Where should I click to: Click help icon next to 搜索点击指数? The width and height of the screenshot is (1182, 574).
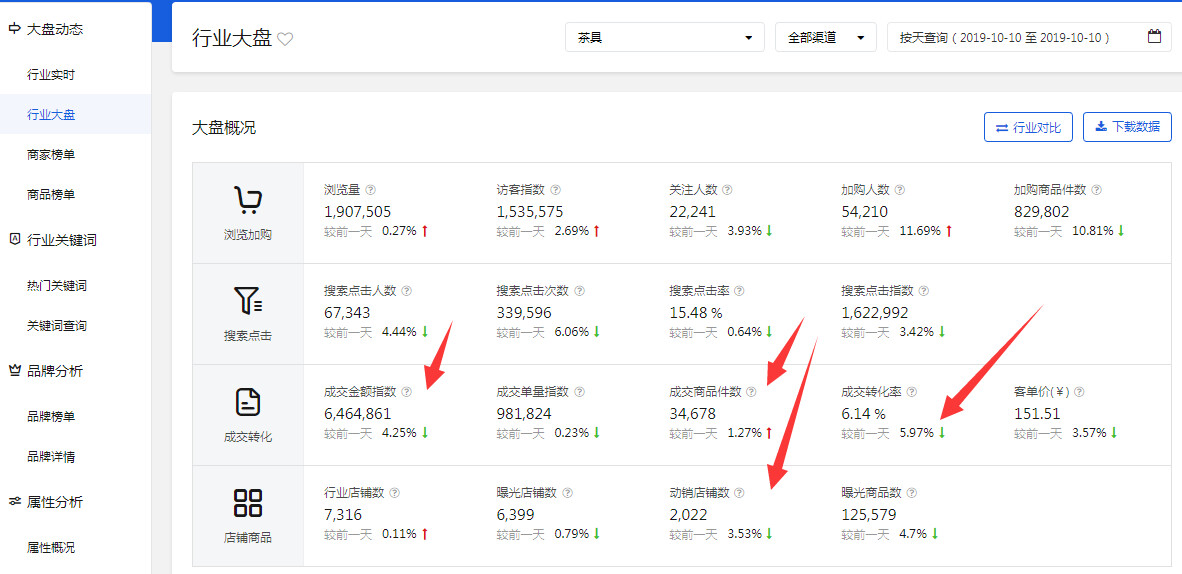click(x=924, y=290)
